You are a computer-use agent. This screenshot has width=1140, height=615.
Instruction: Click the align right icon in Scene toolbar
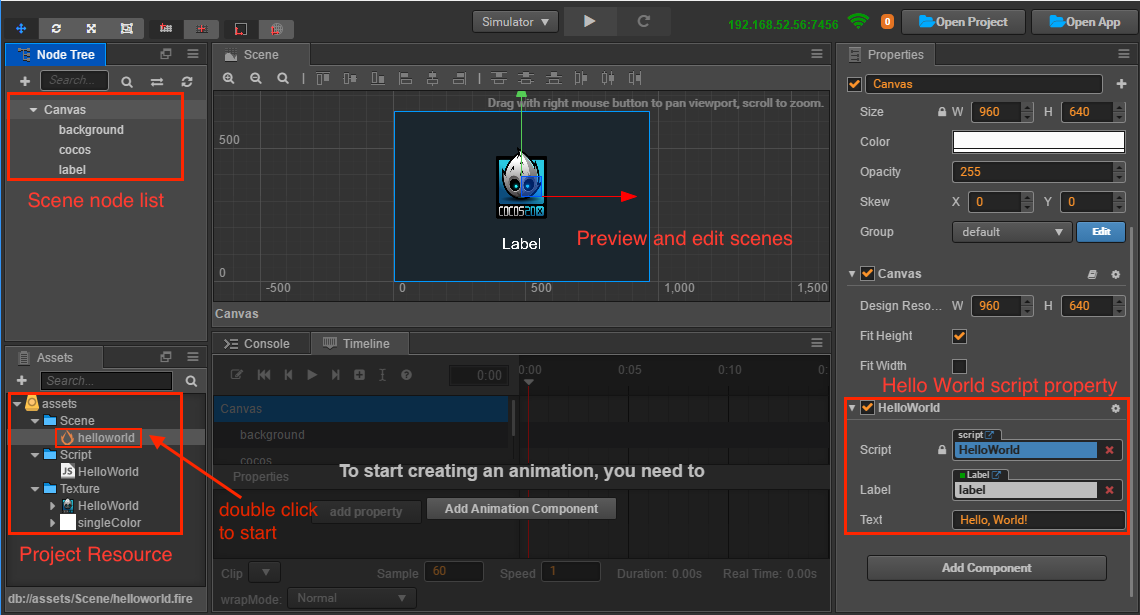pos(459,78)
